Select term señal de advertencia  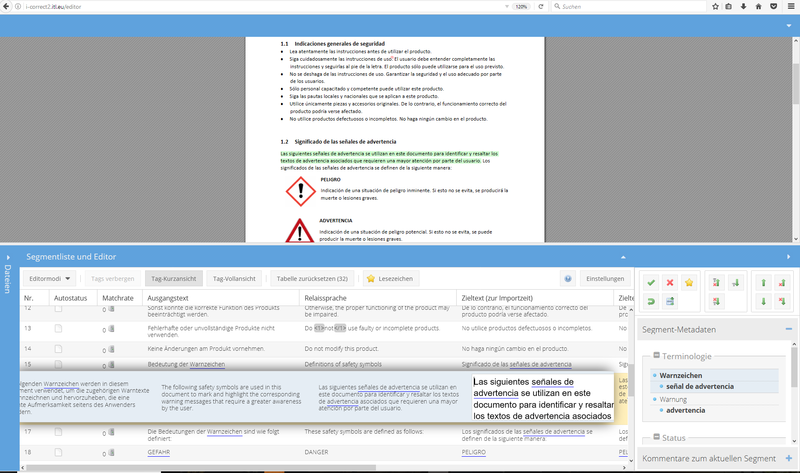click(x=699, y=387)
